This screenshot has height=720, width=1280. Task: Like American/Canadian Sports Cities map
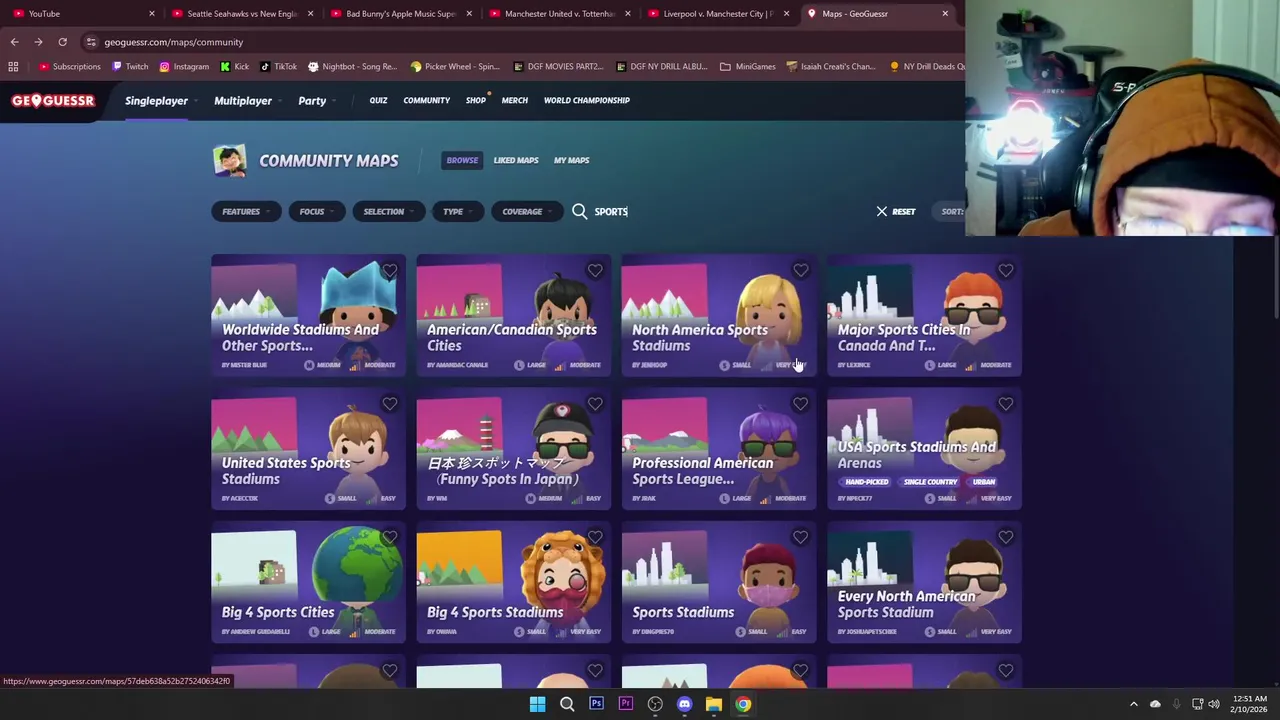[595, 270]
